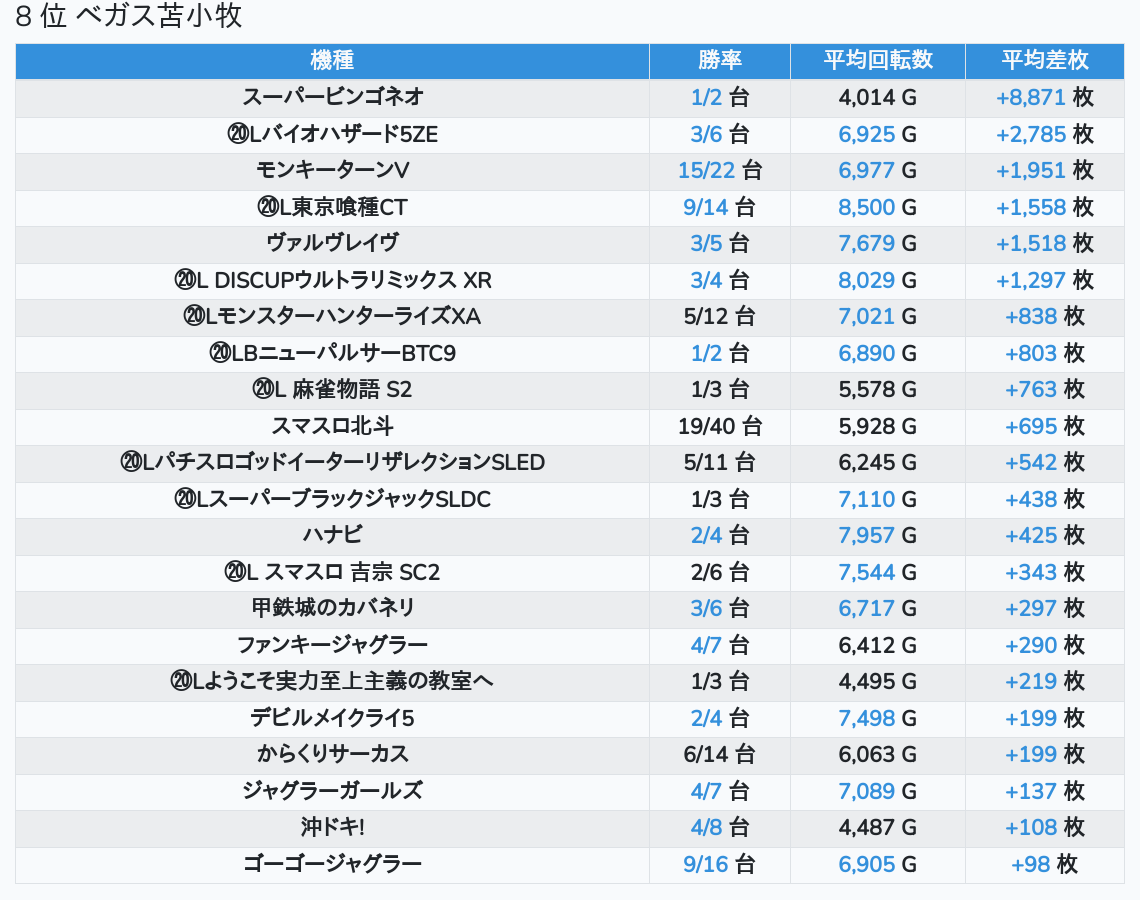Select the ジャグラーガールズ machine name

pos(332,791)
